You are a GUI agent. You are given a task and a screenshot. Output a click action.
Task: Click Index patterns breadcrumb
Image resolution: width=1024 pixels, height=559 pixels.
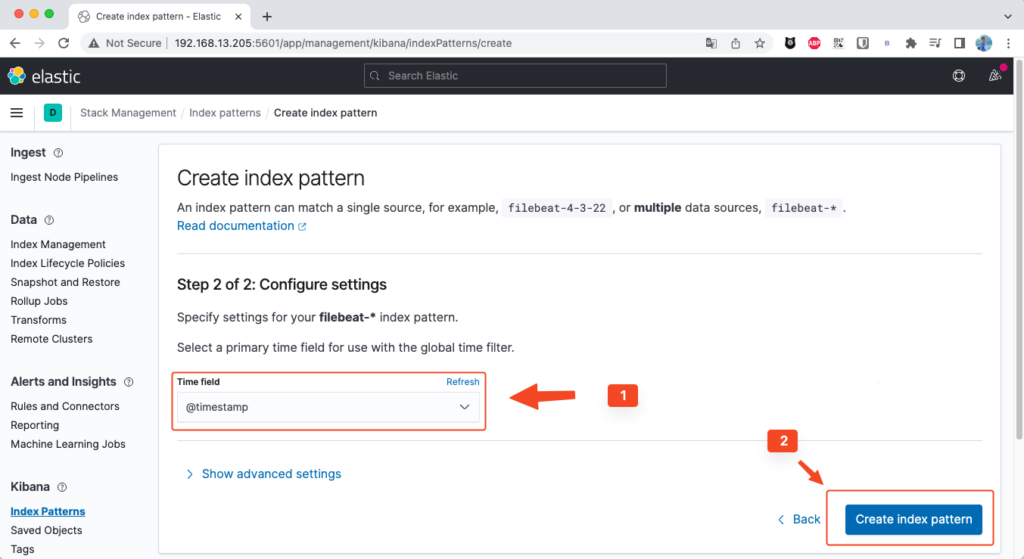point(225,113)
